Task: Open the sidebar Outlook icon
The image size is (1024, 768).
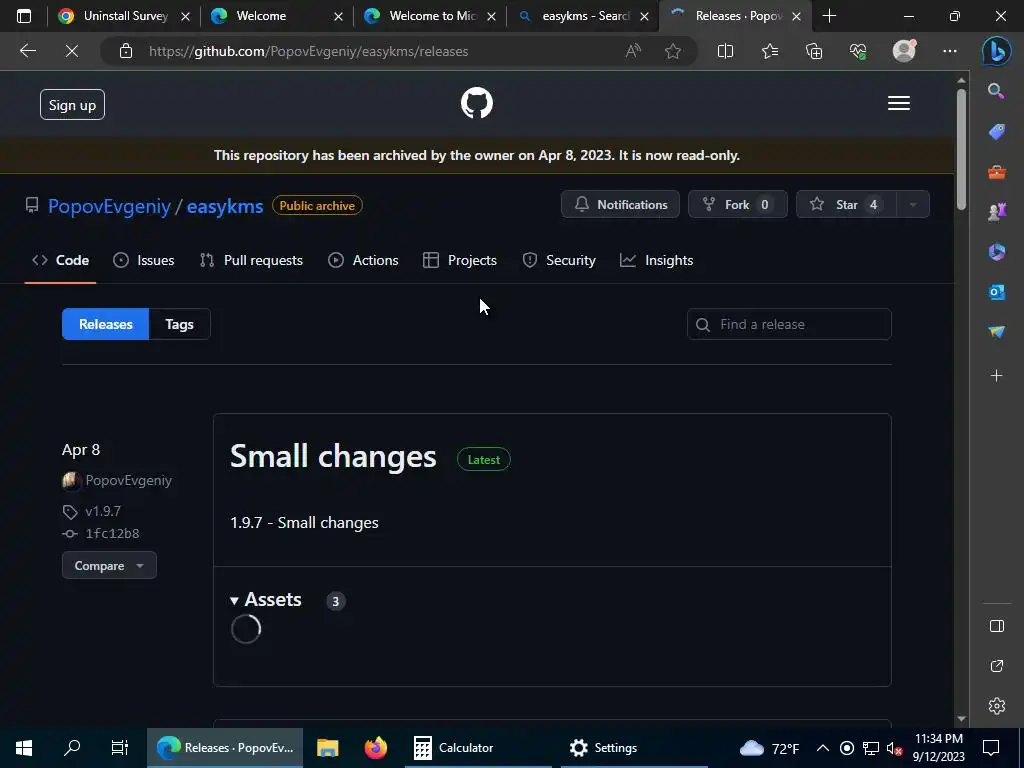Action: [x=997, y=292]
